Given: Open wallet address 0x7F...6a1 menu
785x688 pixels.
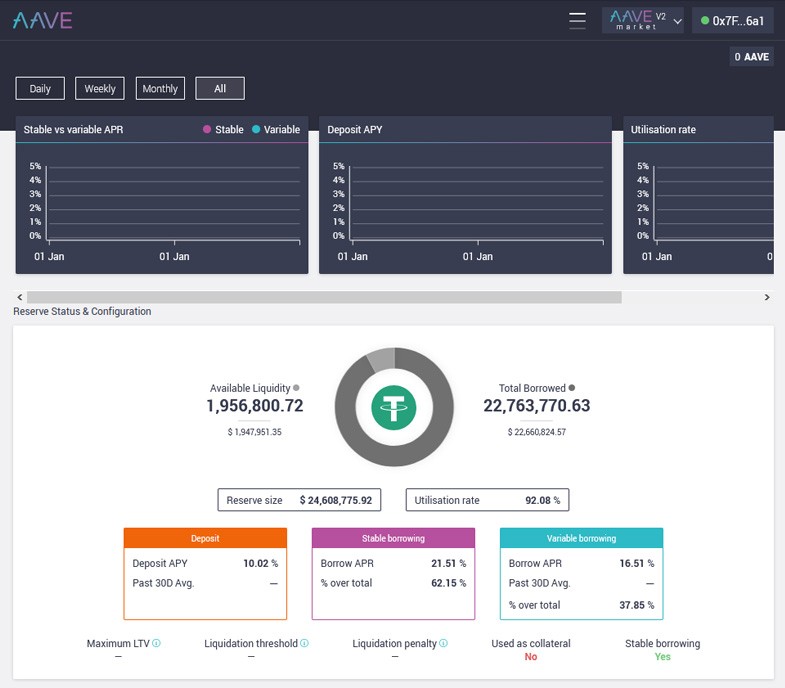Looking at the screenshot, I should pyautogui.click(x=733, y=21).
